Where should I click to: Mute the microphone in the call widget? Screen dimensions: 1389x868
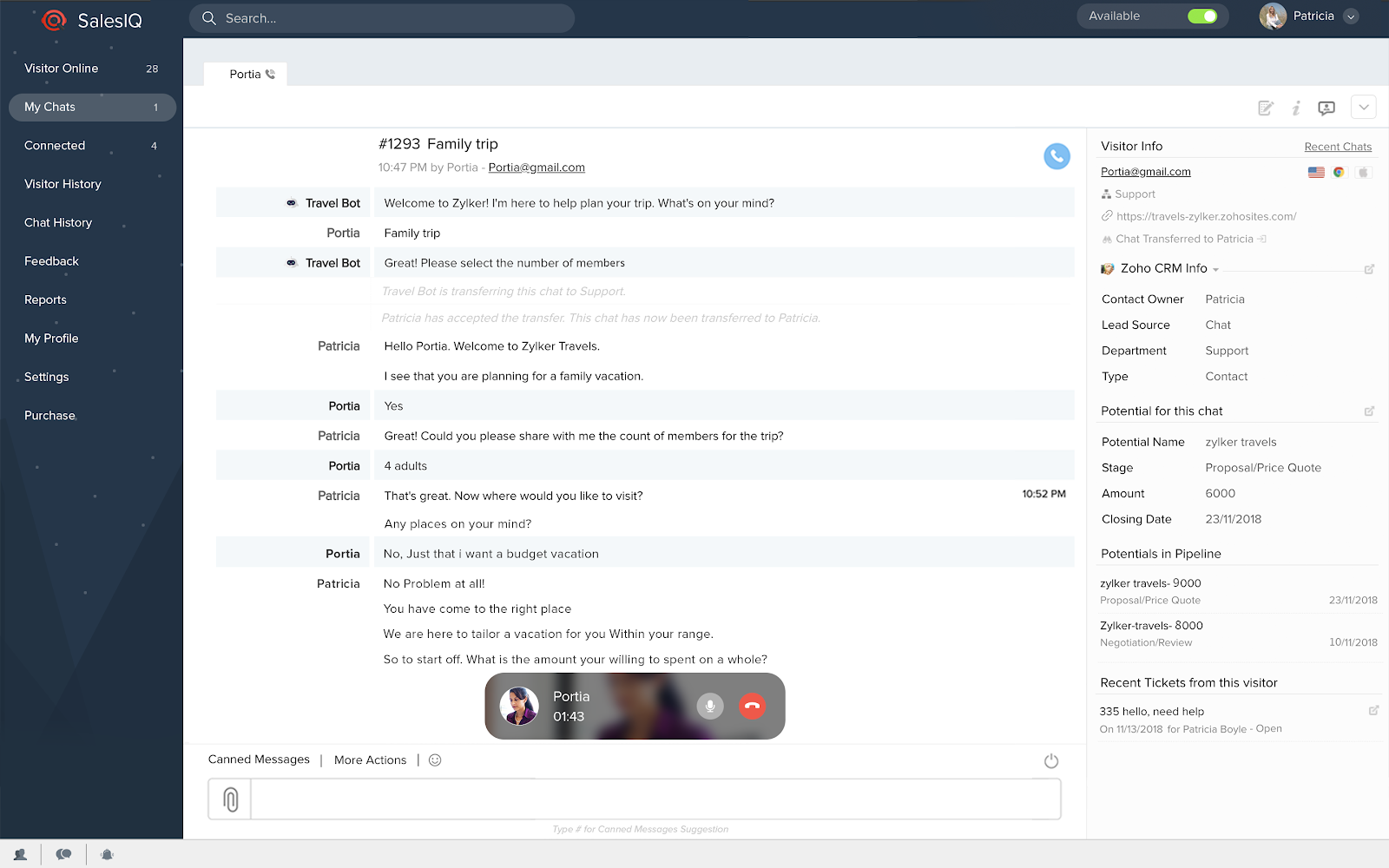710,706
